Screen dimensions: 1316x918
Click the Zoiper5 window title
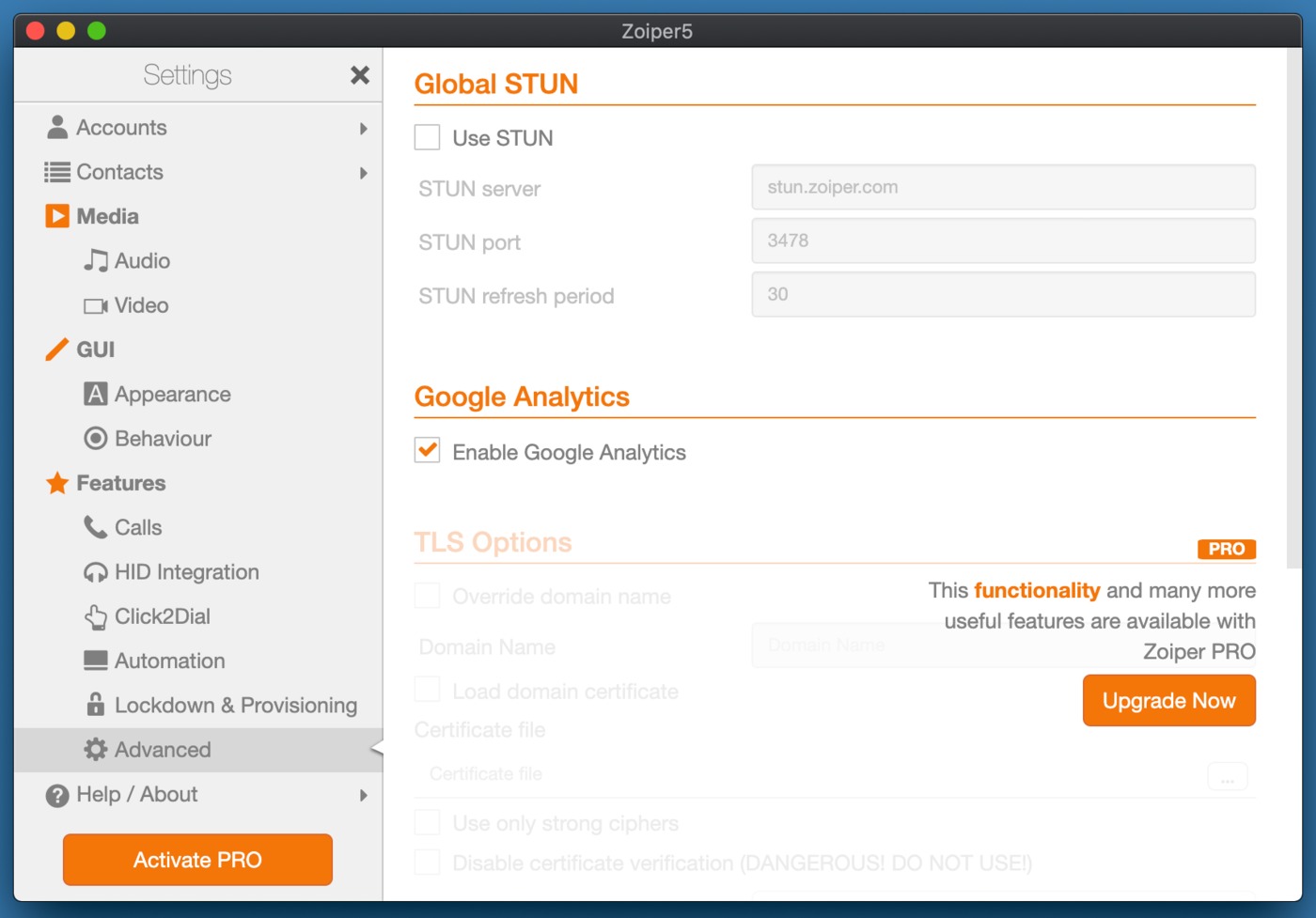[657, 31]
